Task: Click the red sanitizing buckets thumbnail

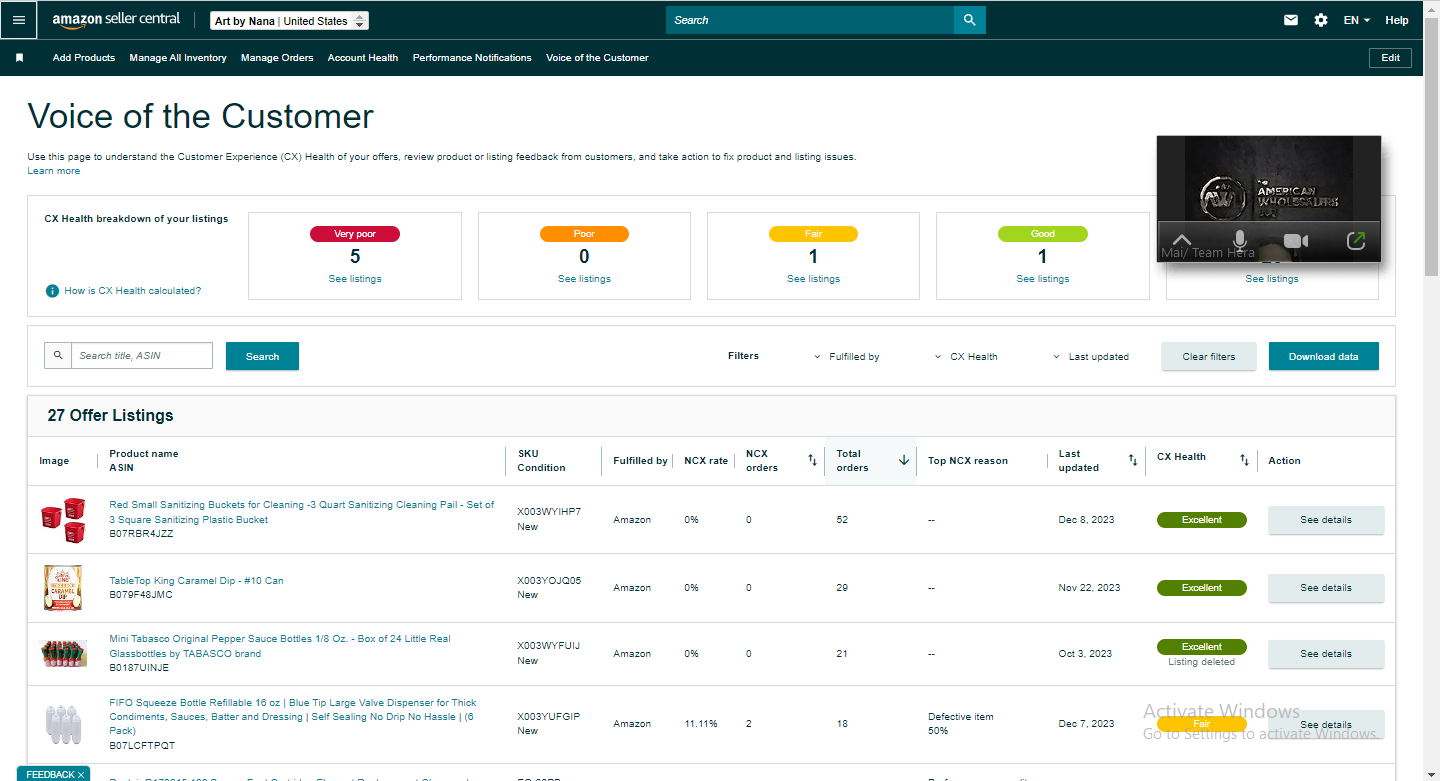Action: [62, 519]
